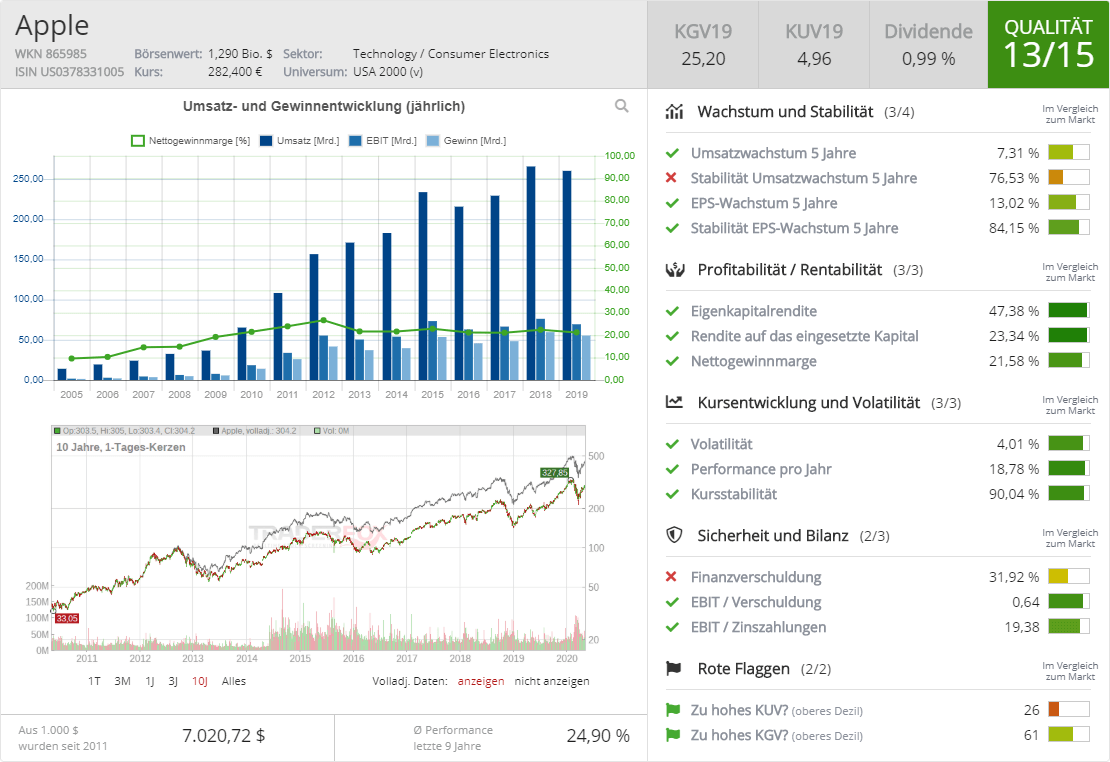Click the Eigenkapitalrendite comparison bar

pos(1068,310)
